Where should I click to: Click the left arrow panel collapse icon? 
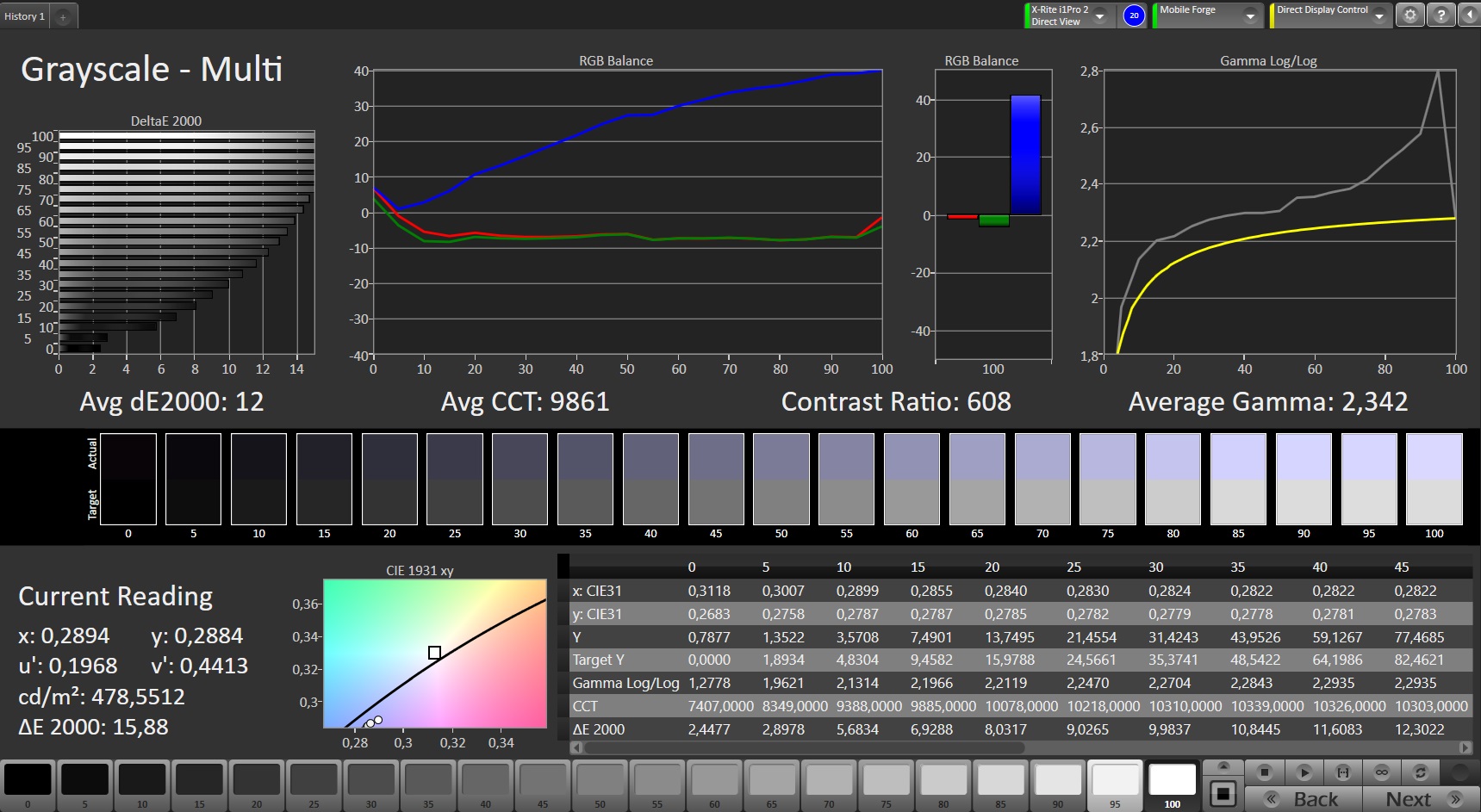1469,15
